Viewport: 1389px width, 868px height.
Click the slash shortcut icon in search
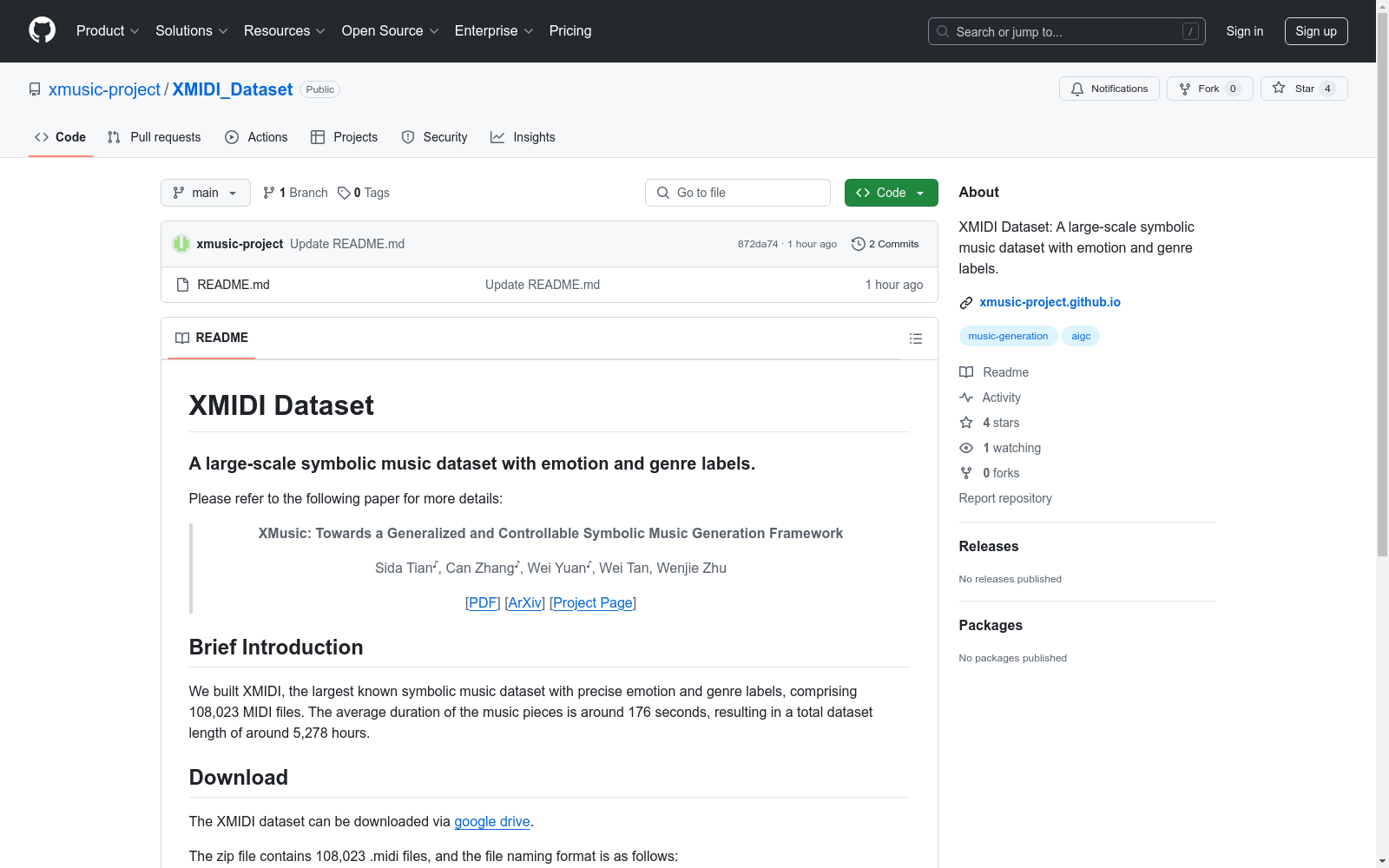(1190, 31)
